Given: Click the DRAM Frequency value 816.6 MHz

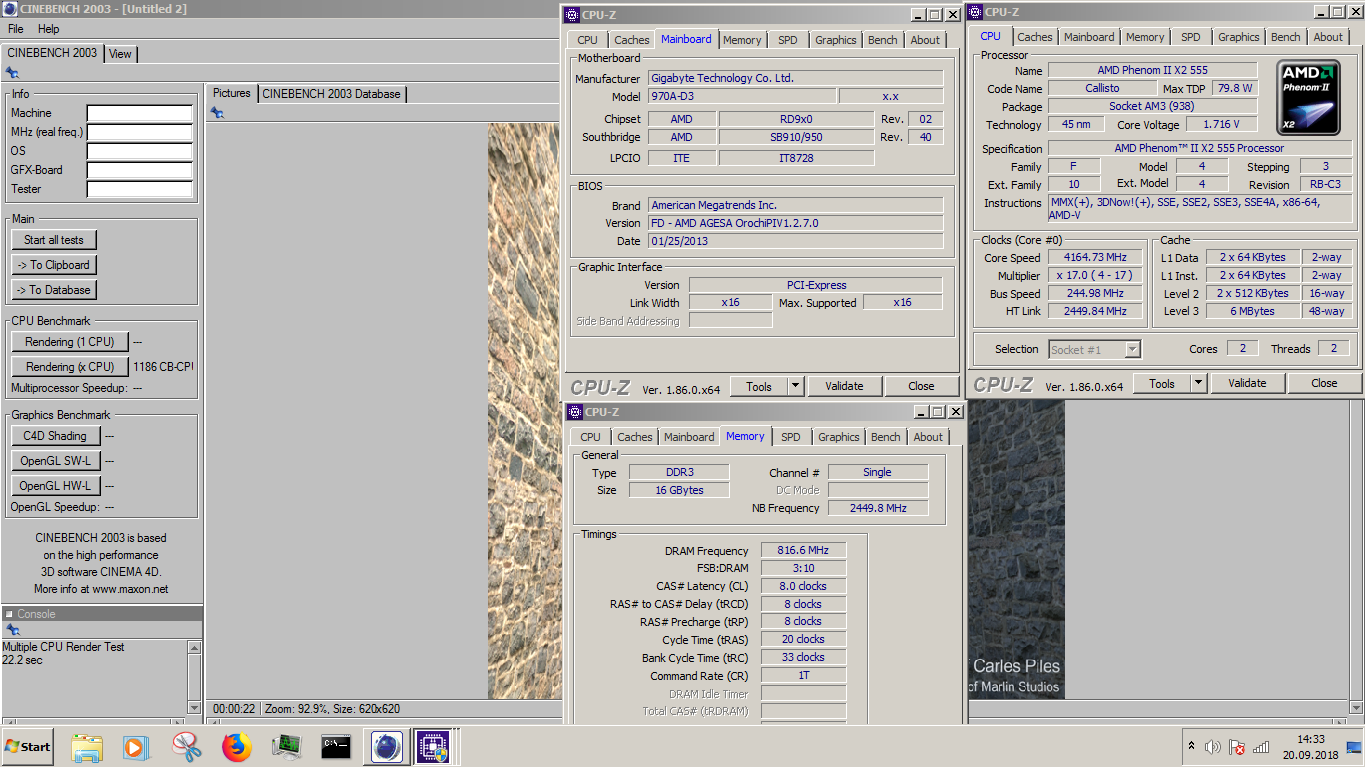Looking at the screenshot, I should point(803,551).
